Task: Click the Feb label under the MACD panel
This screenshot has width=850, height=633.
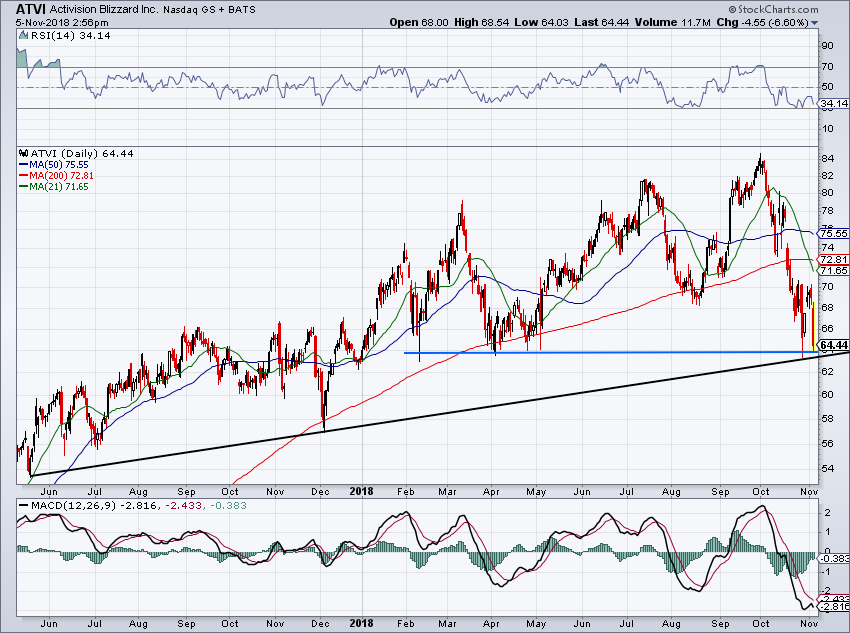Action: pos(405,623)
